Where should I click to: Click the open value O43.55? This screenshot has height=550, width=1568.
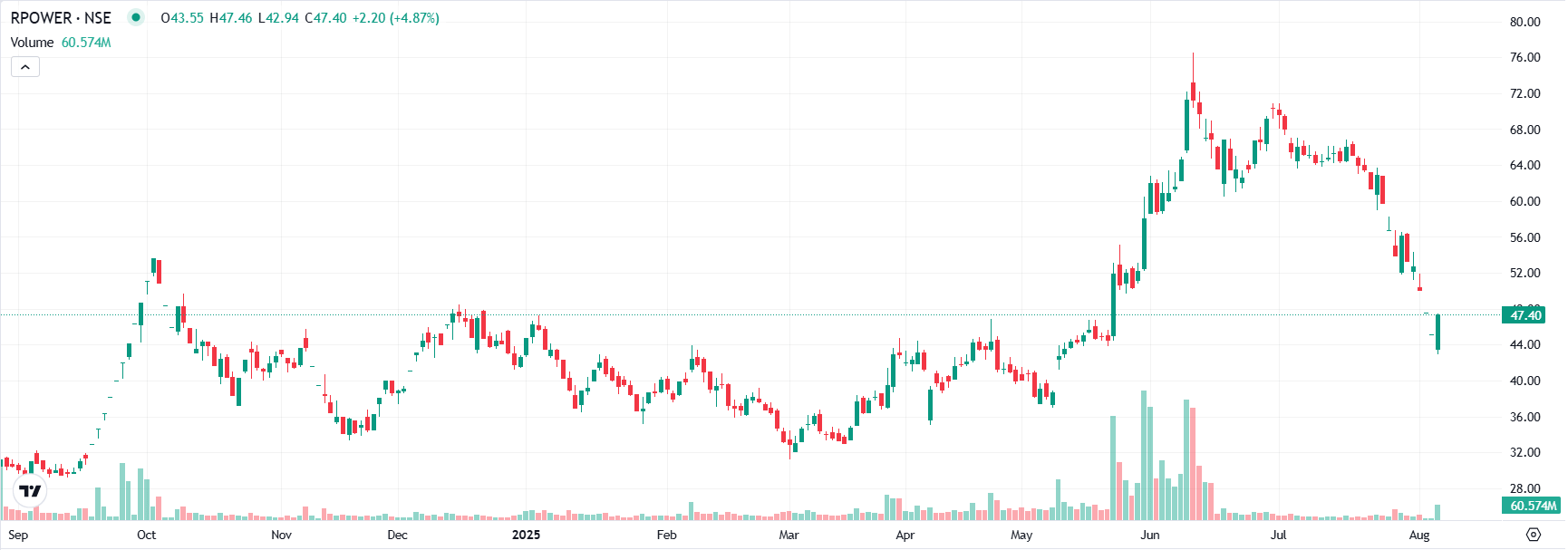tap(182, 18)
